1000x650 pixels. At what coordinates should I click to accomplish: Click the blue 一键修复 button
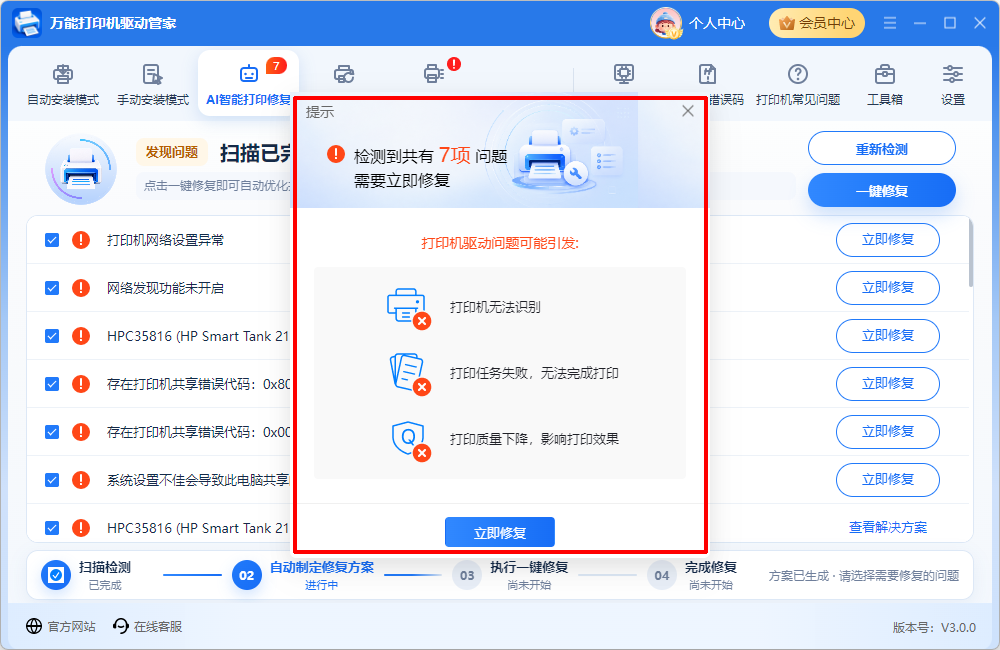point(881,190)
